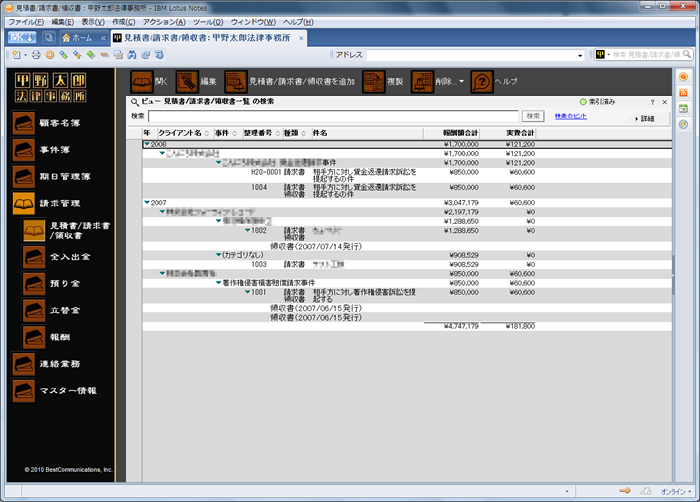The width and height of the screenshot is (700, 502).
Task: Click the view search text field
Action: tap(333, 116)
